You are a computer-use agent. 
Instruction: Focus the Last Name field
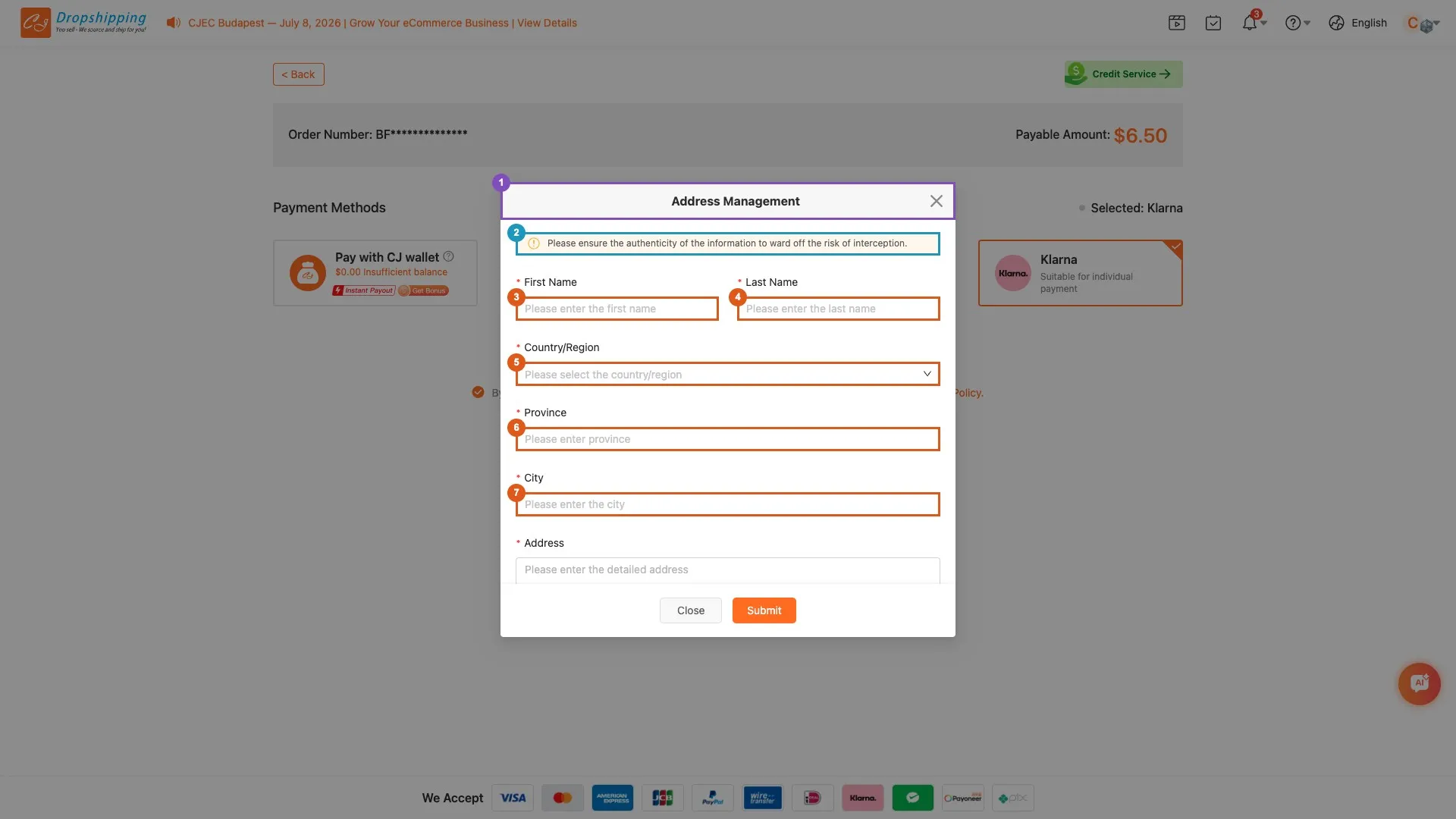(x=838, y=309)
